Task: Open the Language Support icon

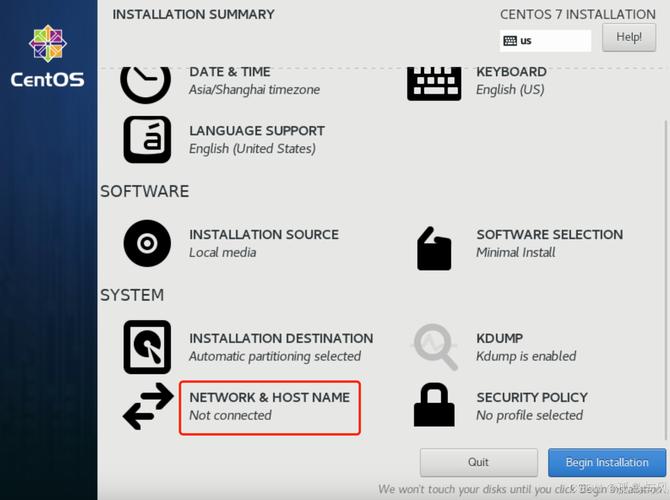Action: point(147,139)
